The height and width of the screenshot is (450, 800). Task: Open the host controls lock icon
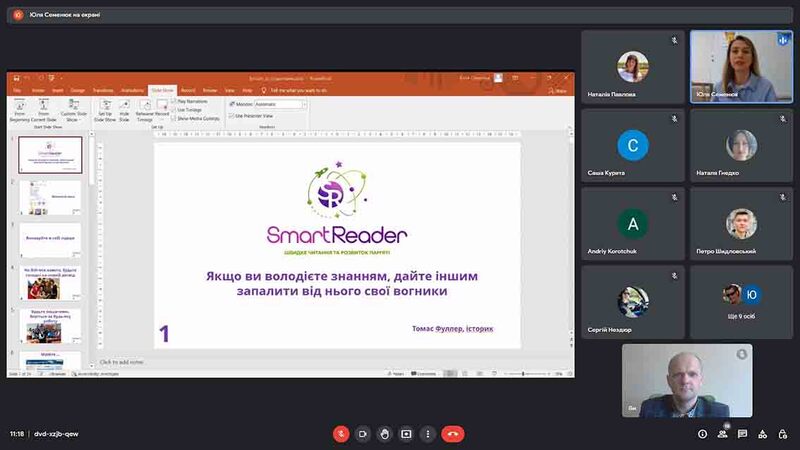tap(783, 434)
